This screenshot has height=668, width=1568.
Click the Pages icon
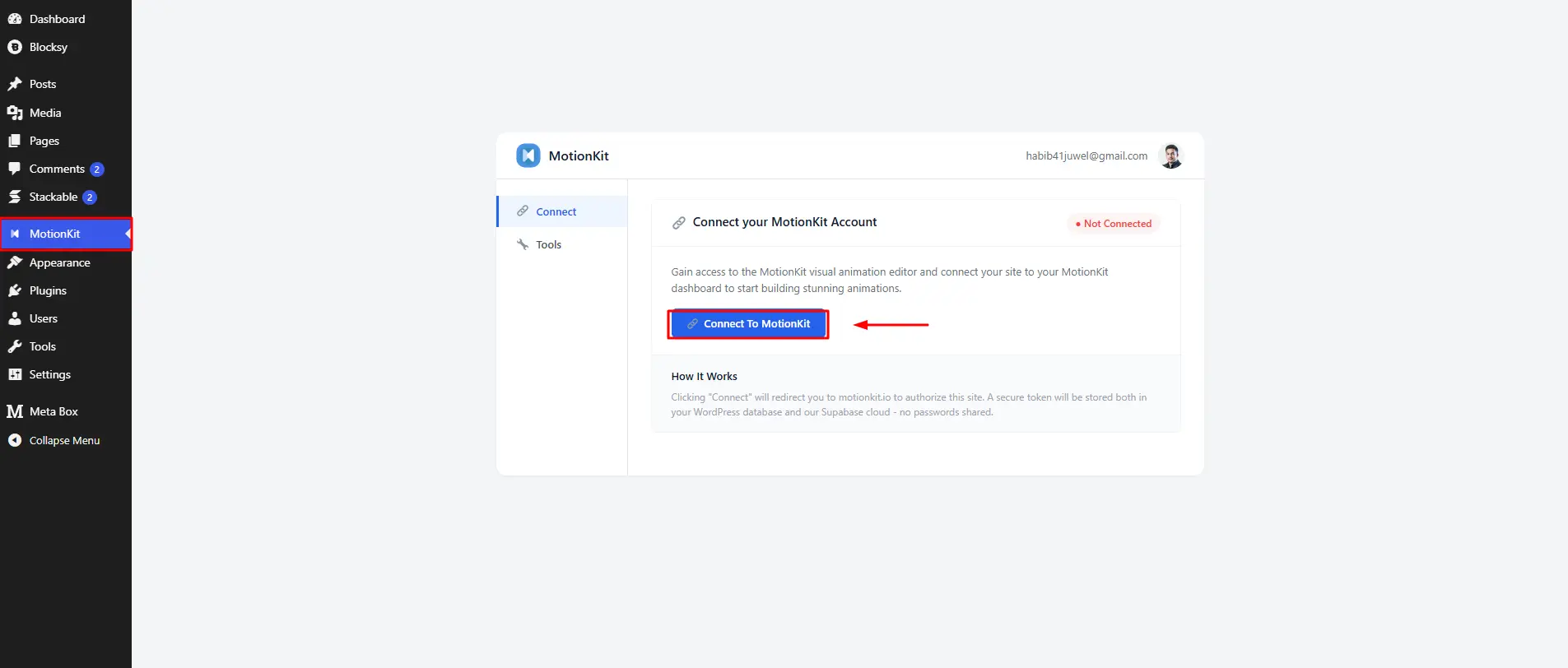15,141
